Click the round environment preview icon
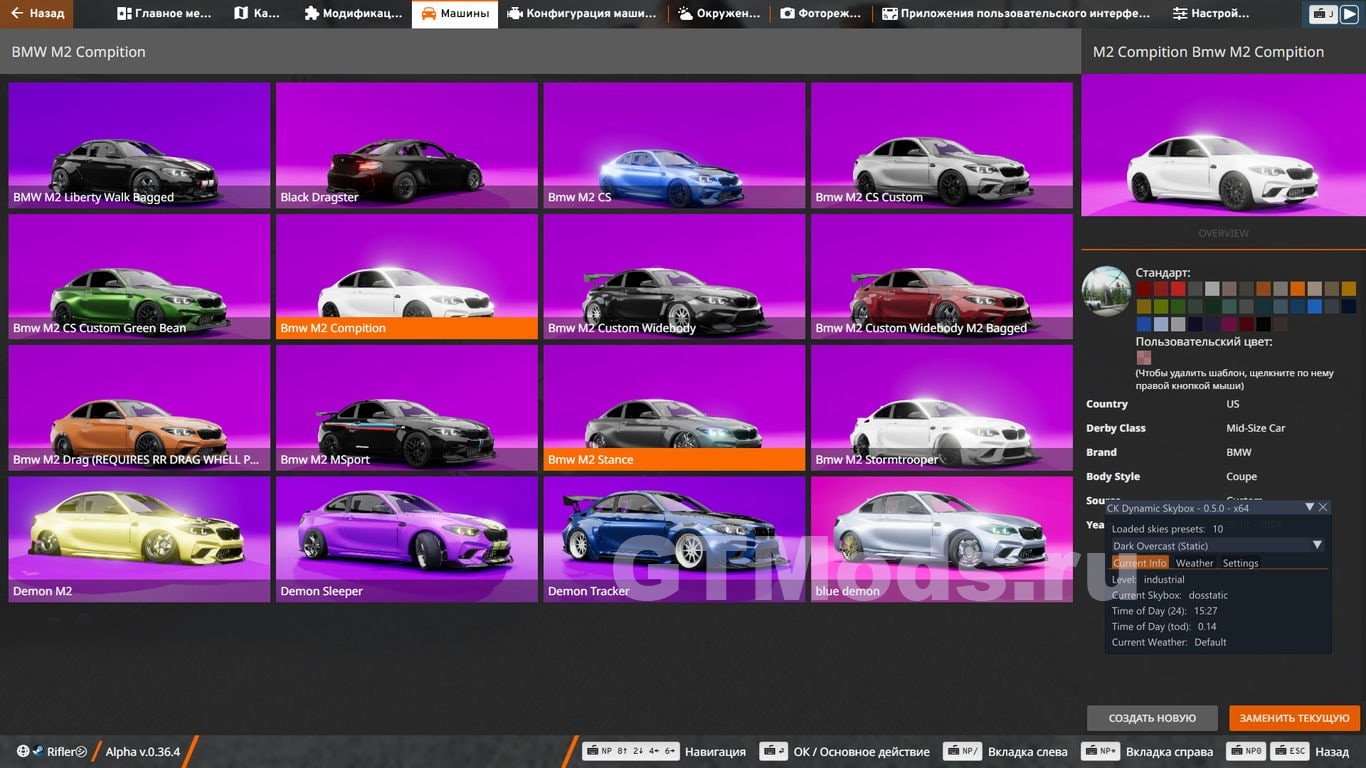1366x768 pixels. tap(1106, 291)
